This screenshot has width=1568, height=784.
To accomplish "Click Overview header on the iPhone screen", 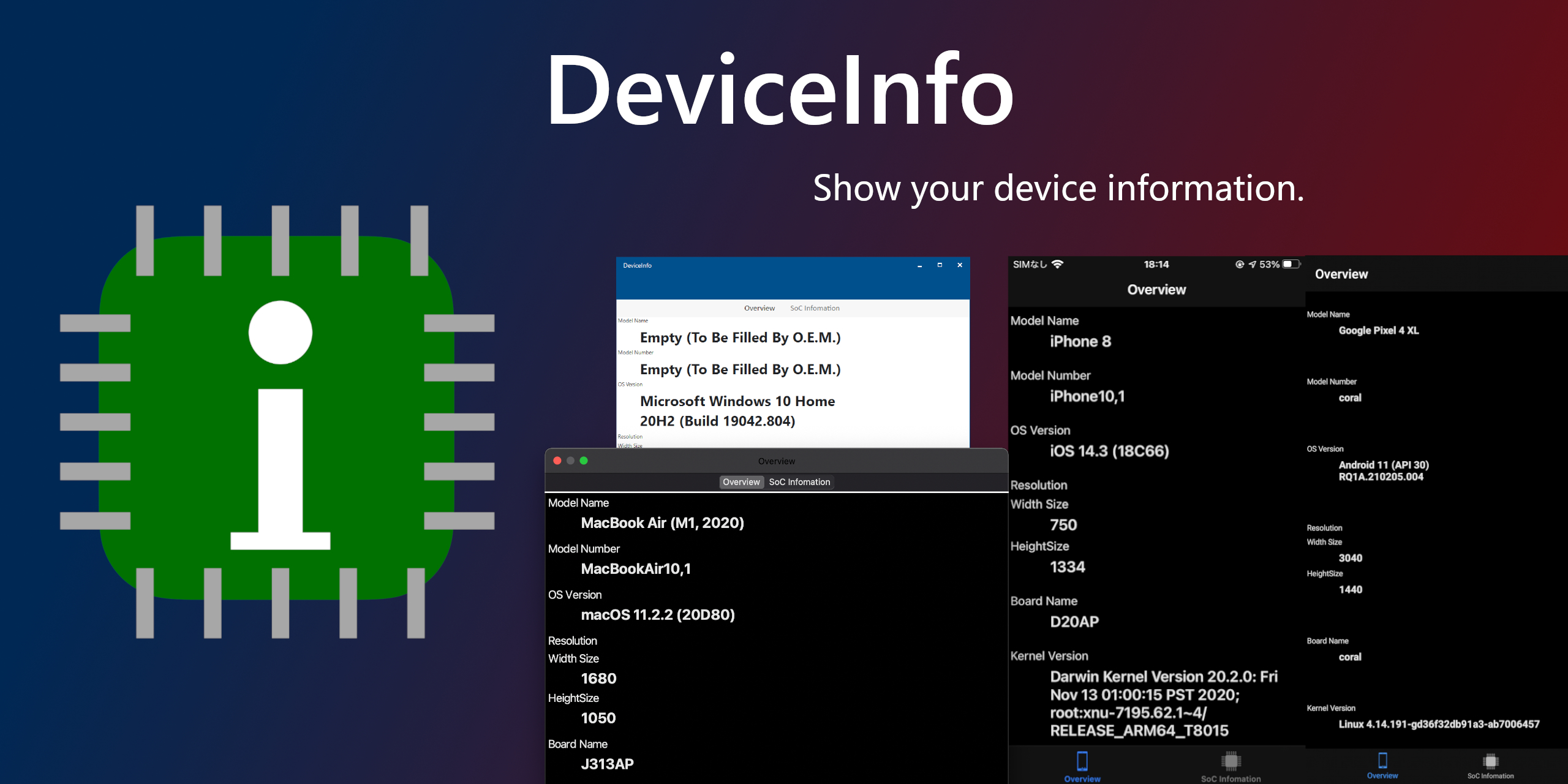I will coord(1156,290).
